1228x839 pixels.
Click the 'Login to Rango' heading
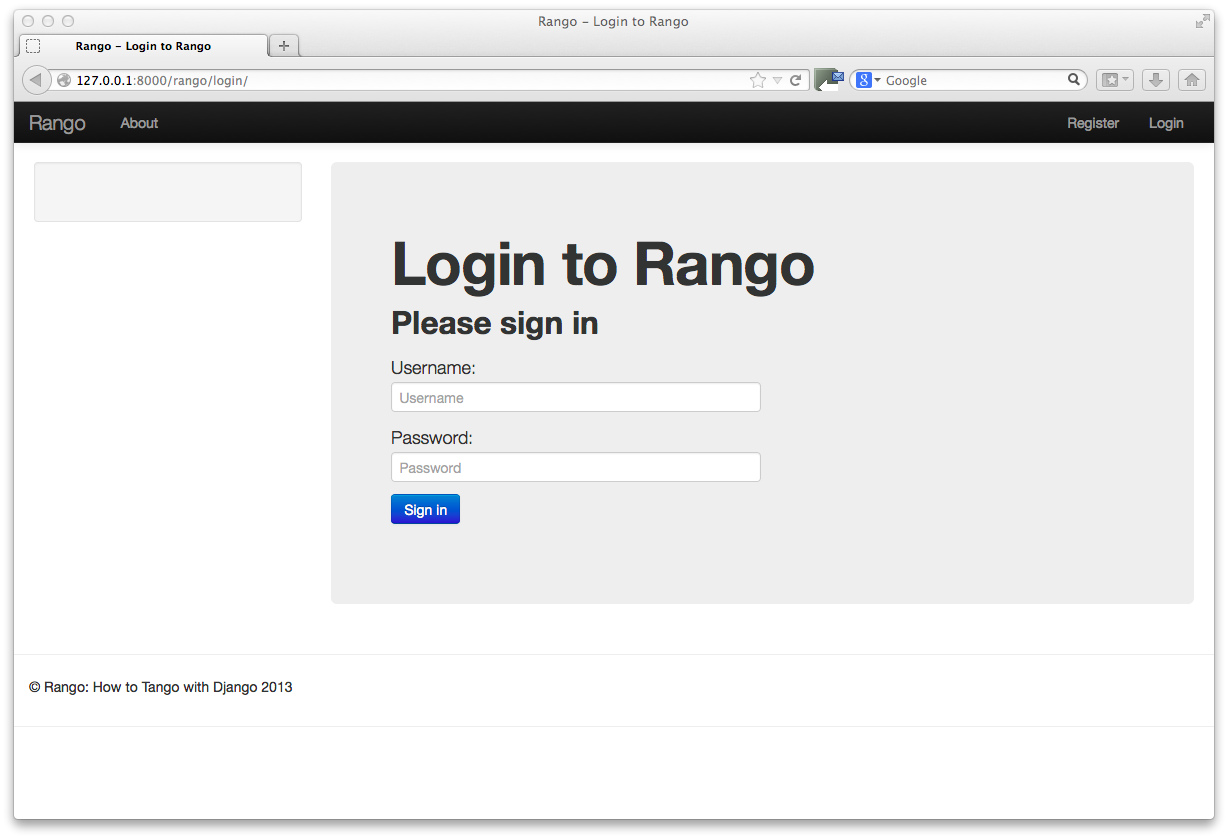click(602, 264)
